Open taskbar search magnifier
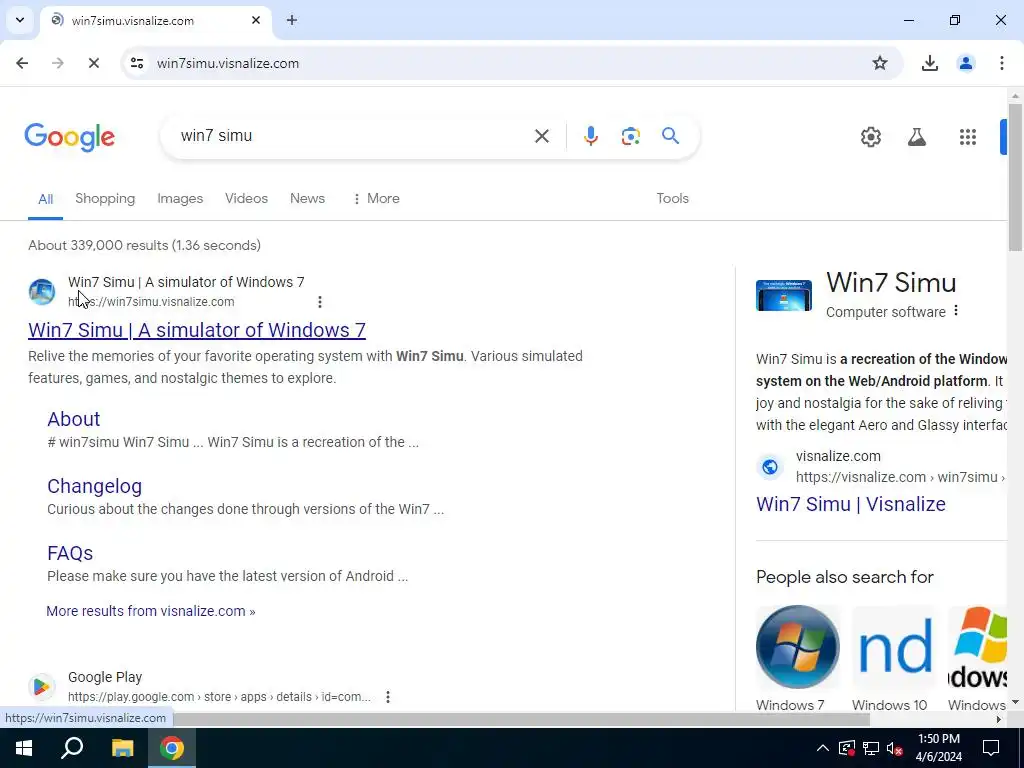 click(72, 748)
